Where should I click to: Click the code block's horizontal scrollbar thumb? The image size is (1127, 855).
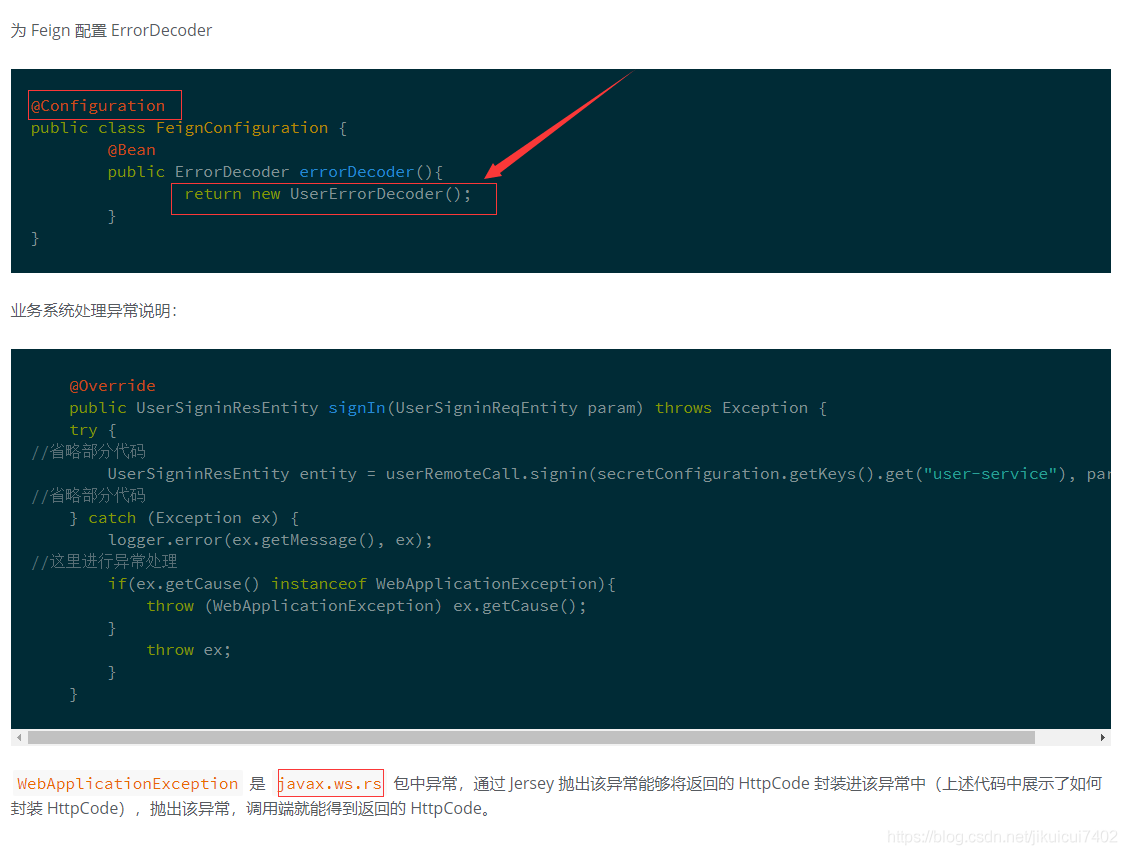[531, 738]
